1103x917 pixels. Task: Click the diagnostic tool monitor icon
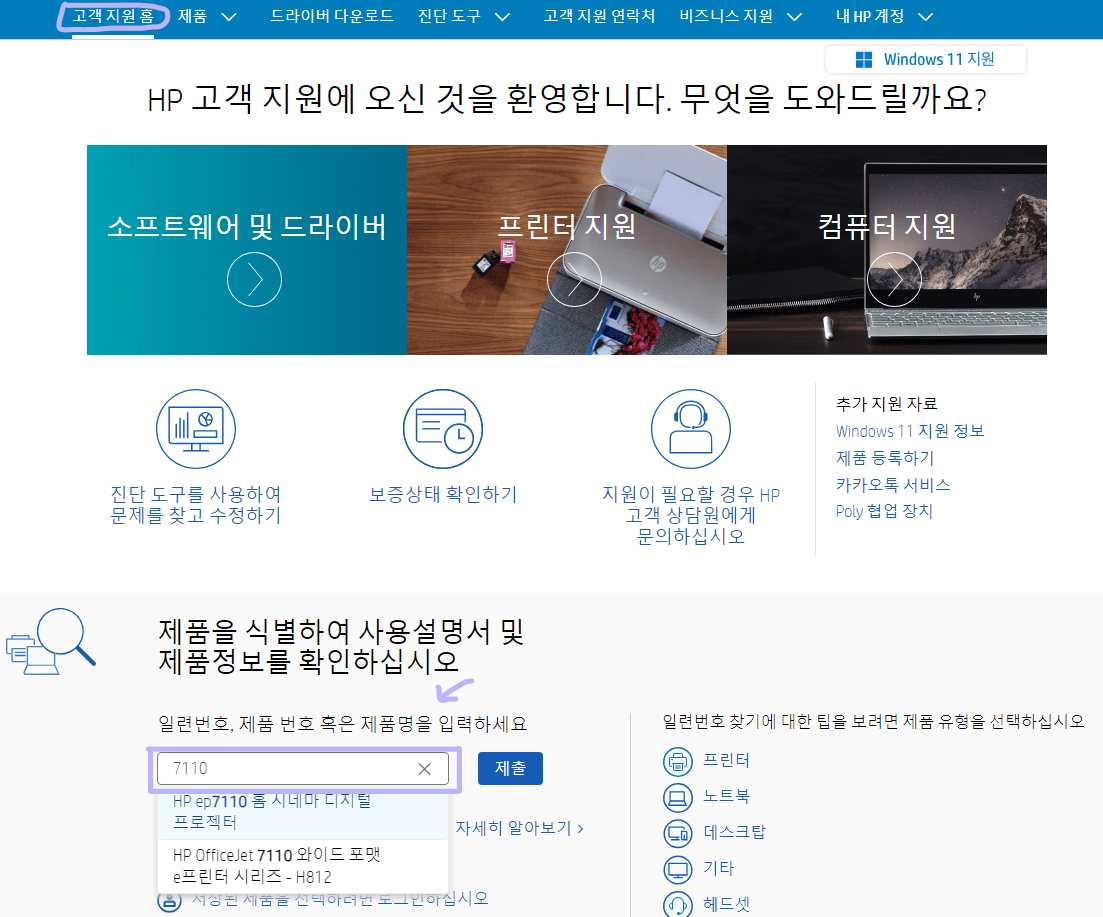pyautogui.click(x=196, y=429)
